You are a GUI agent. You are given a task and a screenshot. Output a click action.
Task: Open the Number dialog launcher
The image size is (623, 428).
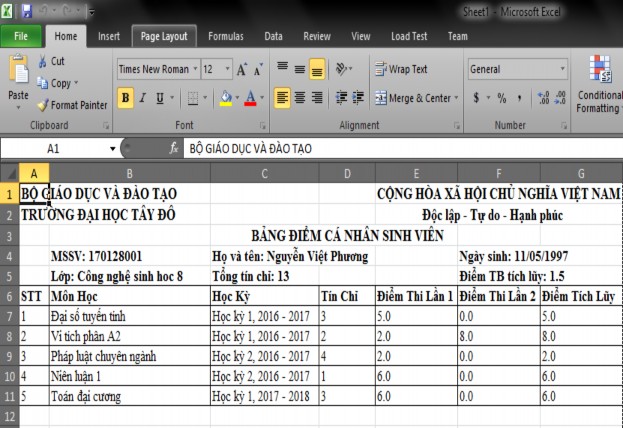(x=564, y=126)
